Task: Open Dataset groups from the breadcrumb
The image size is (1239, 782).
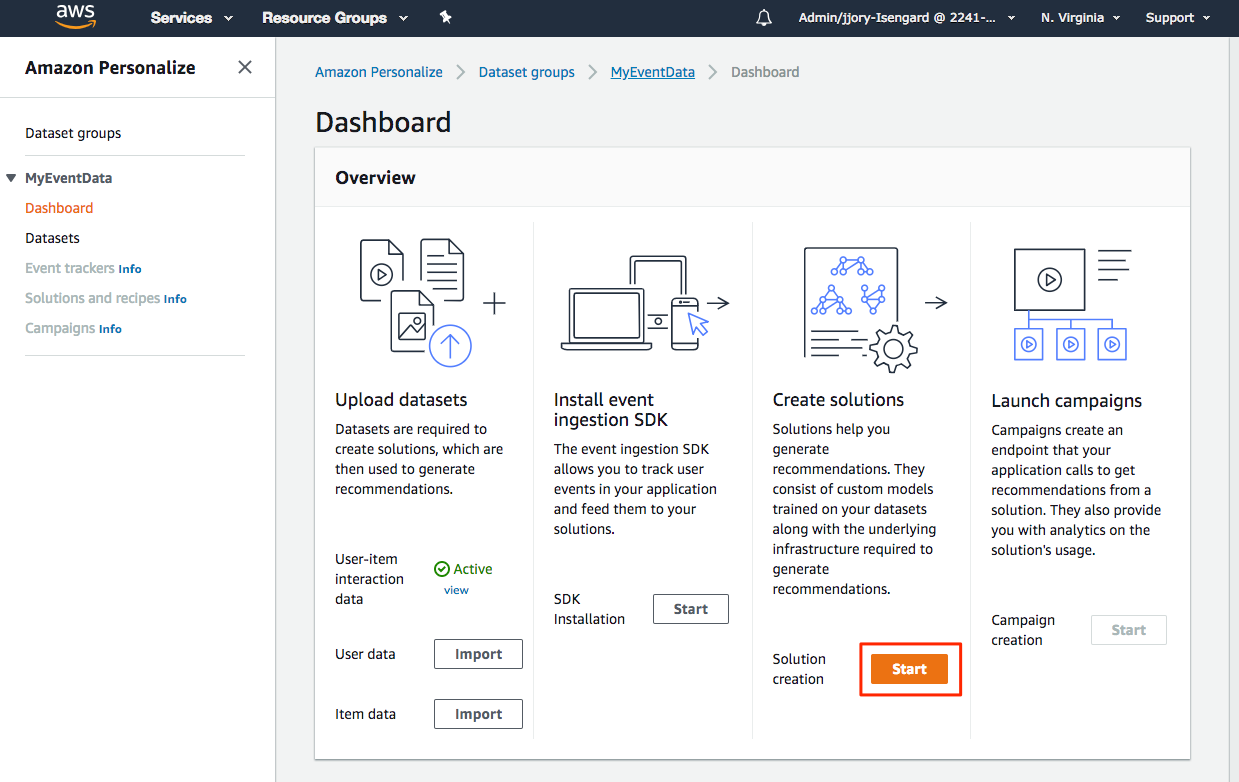Action: point(526,72)
